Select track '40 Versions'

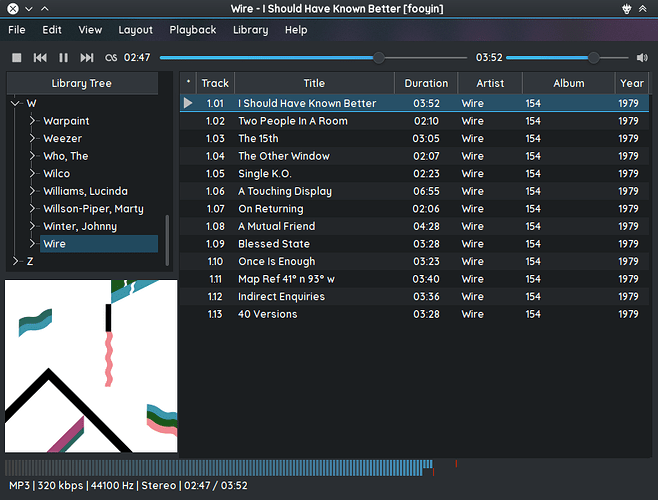pyautogui.click(x=415, y=314)
